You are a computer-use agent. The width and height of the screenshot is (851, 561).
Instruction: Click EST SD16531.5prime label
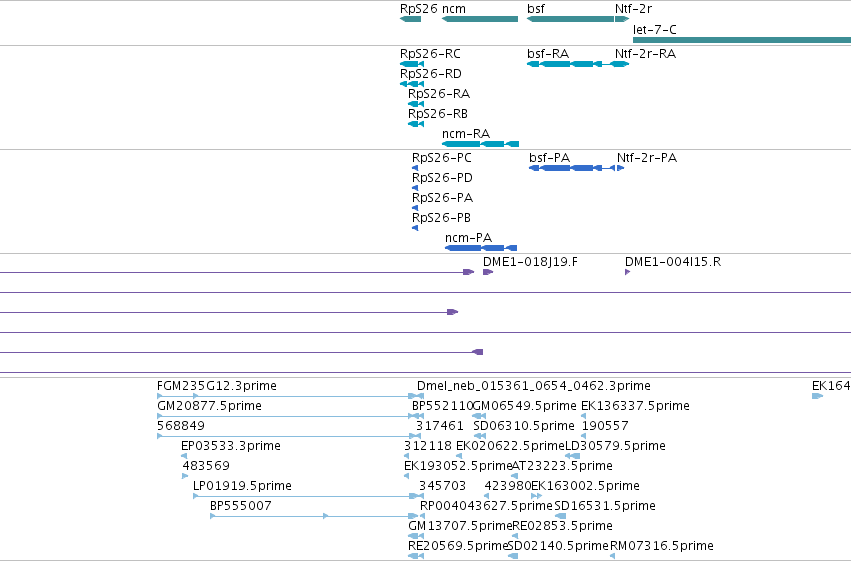(605, 506)
